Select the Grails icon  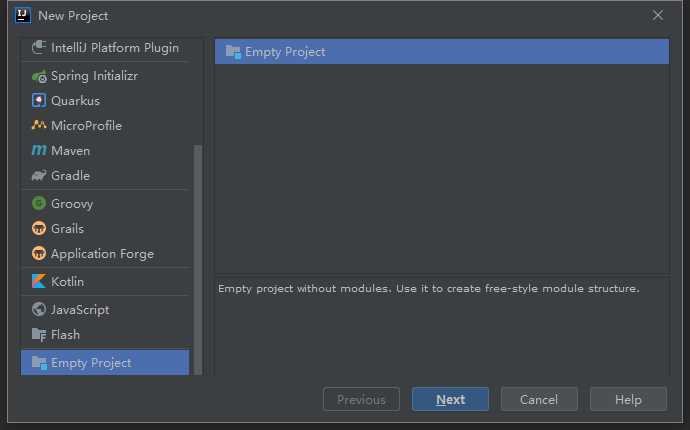39,229
